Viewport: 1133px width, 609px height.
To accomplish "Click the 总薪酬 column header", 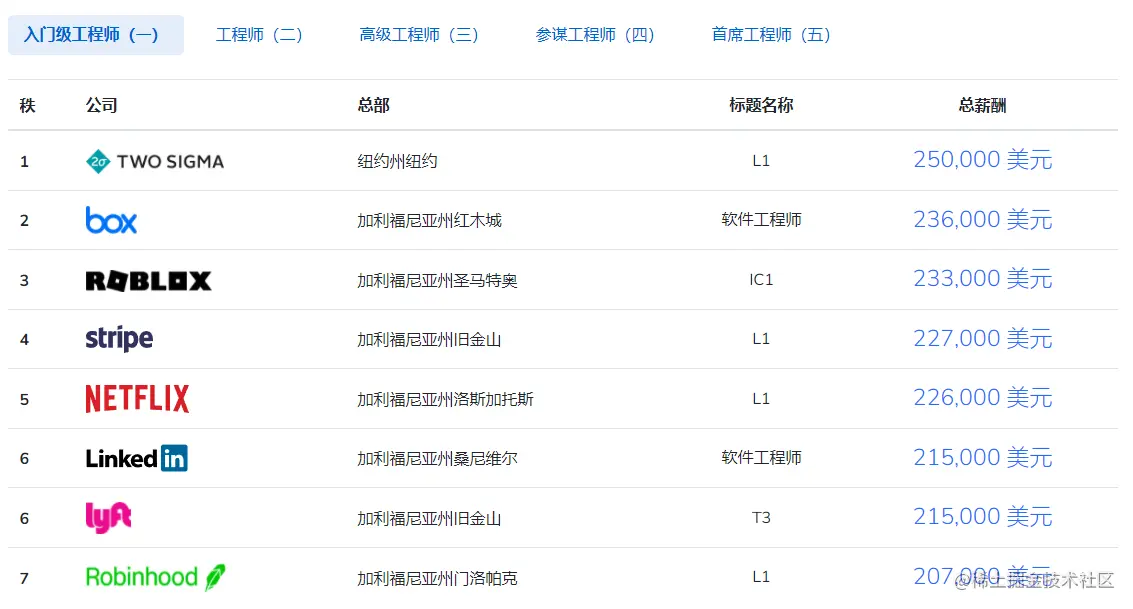I will tap(983, 105).
